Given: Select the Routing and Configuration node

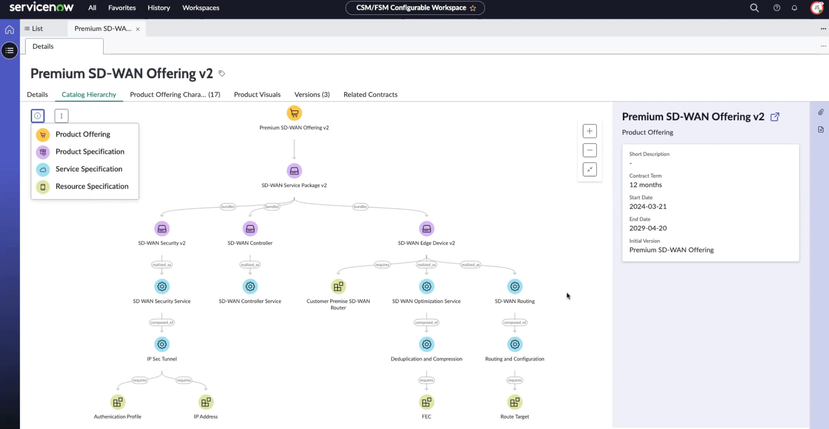Looking at the screenshot, I should tap(514, 344).
